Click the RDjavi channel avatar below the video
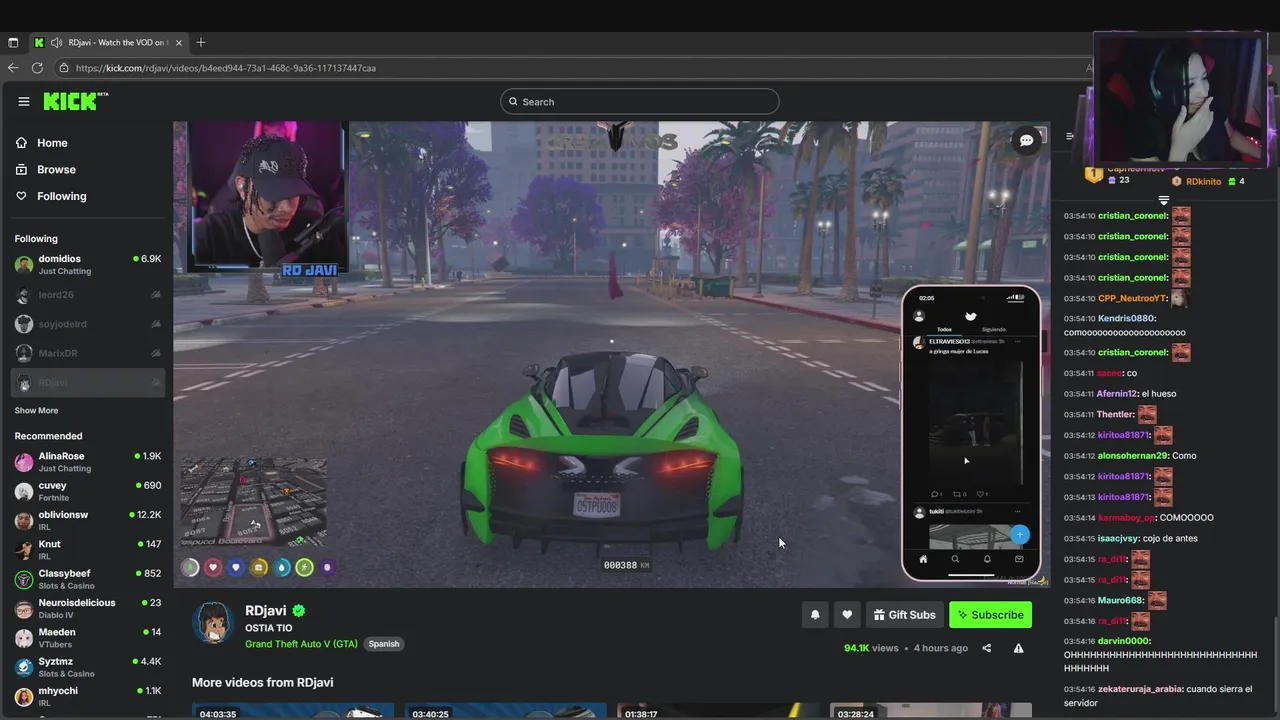This screenshot has height=720, width=1280. (x=213, y=623)
